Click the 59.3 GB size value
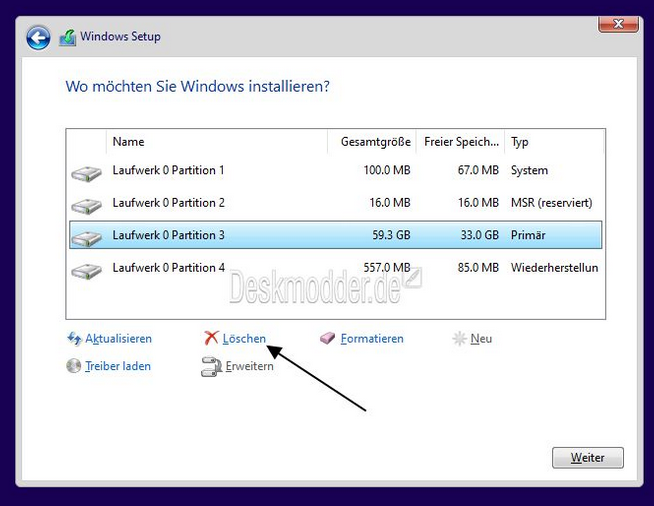The height and width of the screenshot is (506, 654). [391, 235]
